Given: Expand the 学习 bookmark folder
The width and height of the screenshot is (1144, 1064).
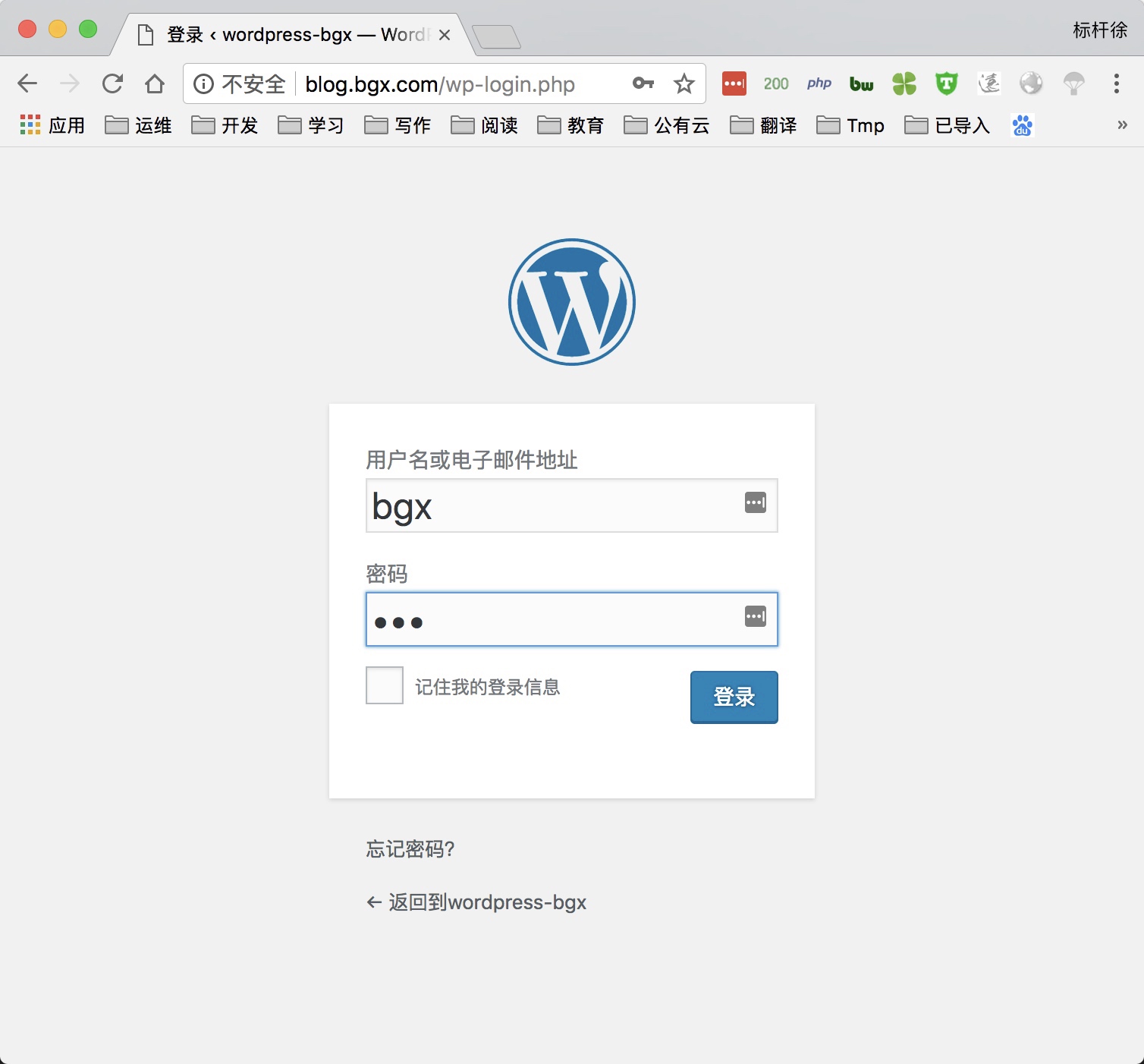Looking at the screenshot, I should pyautogui.click(x=311, y=125).
